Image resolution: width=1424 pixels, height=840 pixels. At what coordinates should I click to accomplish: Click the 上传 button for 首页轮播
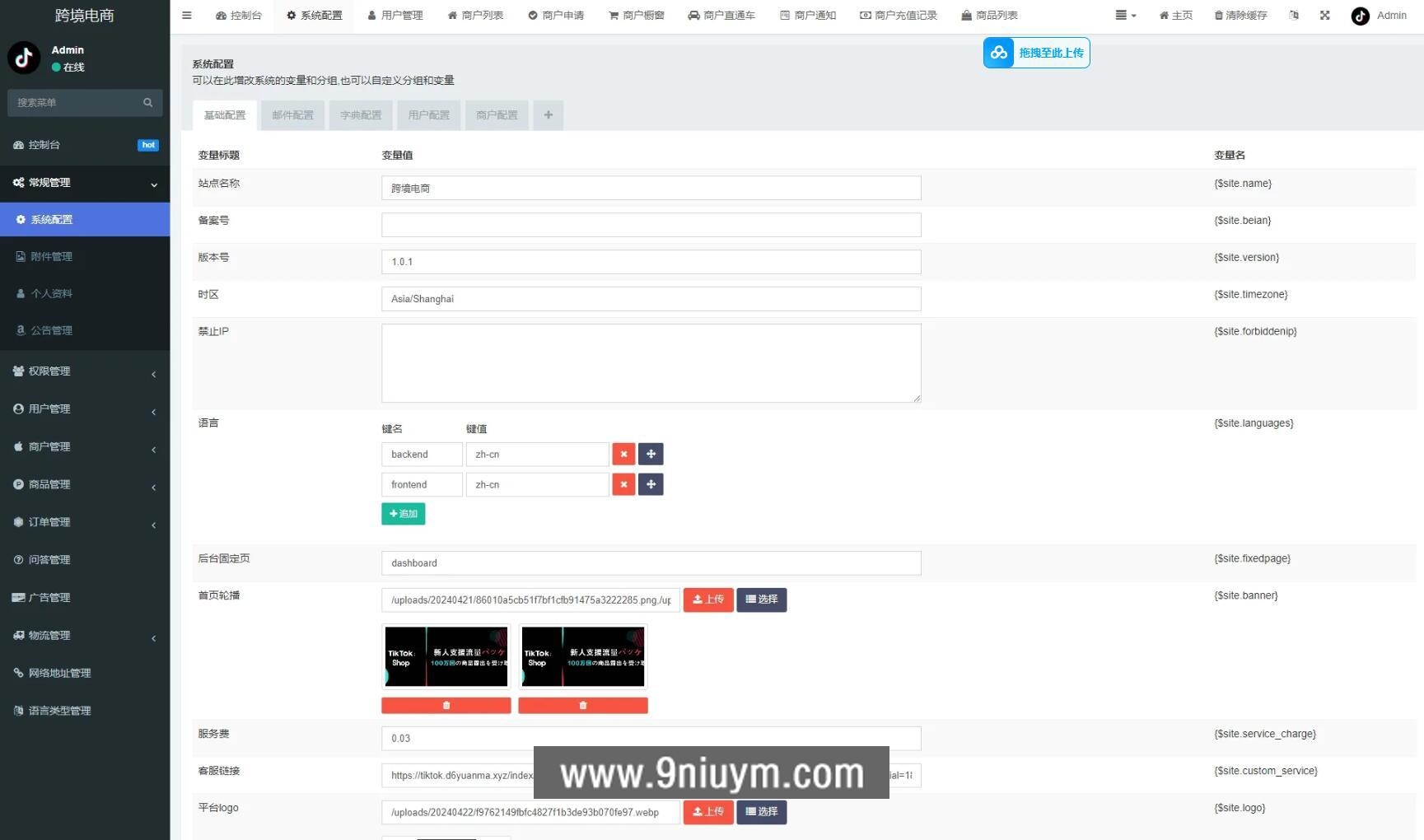(707, 600)
